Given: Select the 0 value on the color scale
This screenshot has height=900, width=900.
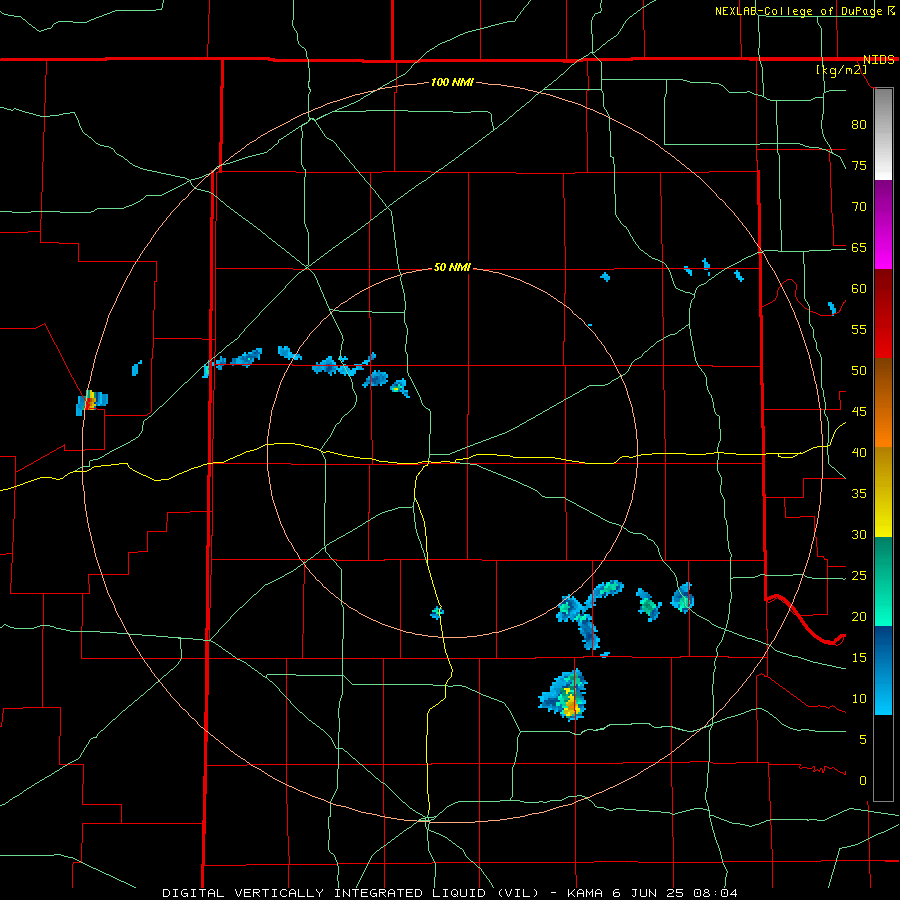Looking at the screenshot, I should coord(863,781).
